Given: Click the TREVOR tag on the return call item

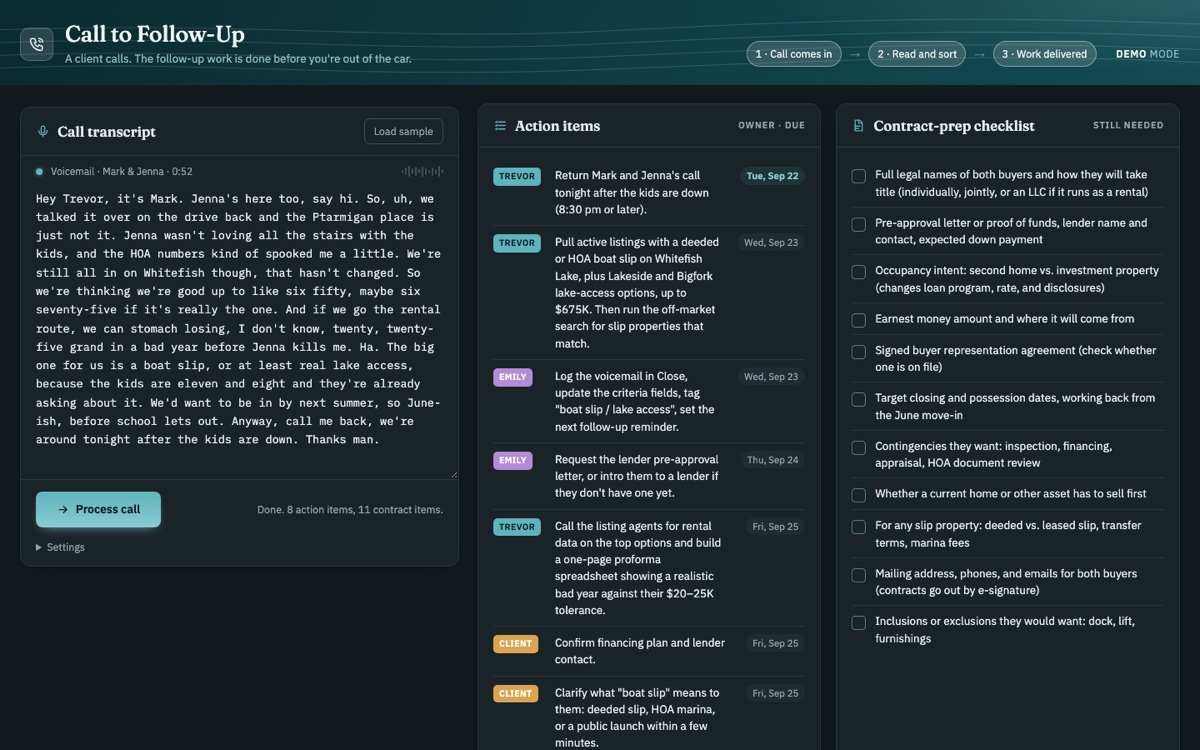Looking at the screenshot, I should 517,176.
